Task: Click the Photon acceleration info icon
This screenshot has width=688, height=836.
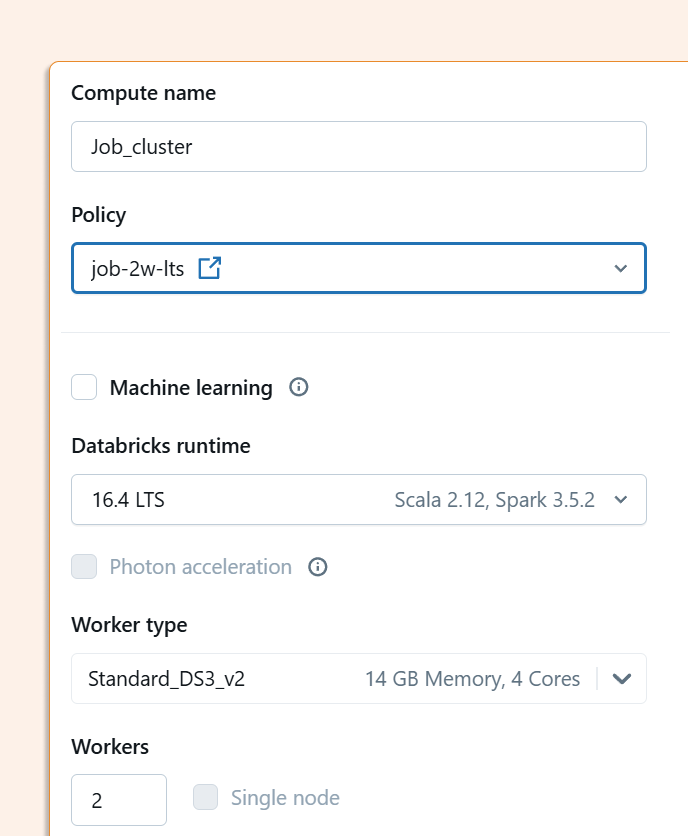Action: tap(318, 567)
